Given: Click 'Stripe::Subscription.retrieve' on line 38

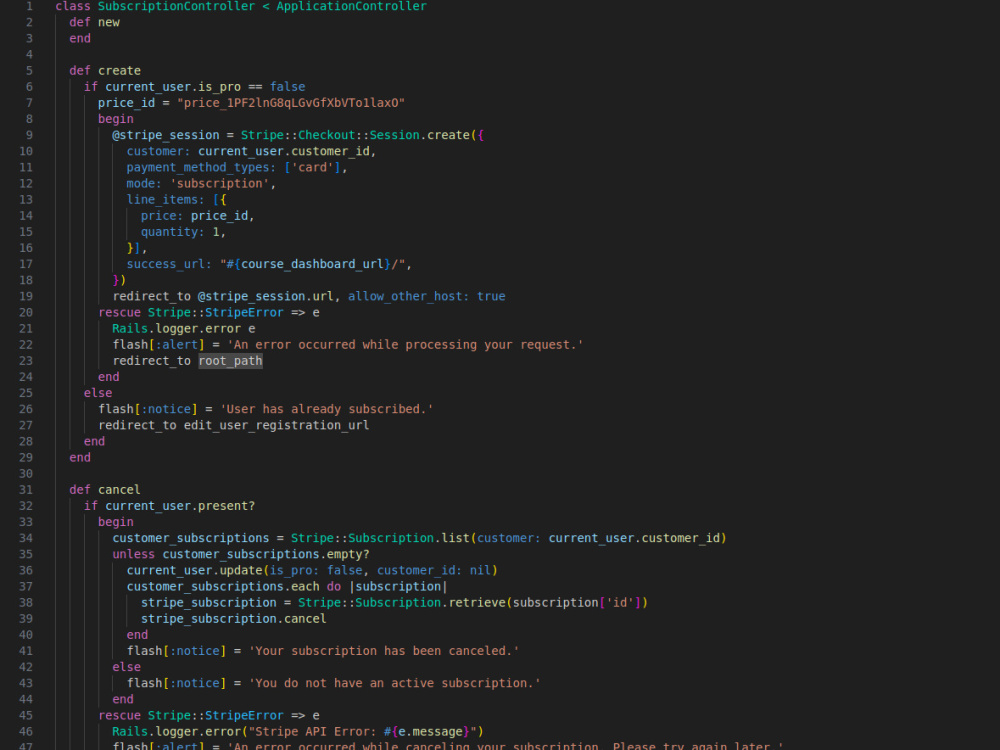Looking at the screenshot, I should pos(402,603).
